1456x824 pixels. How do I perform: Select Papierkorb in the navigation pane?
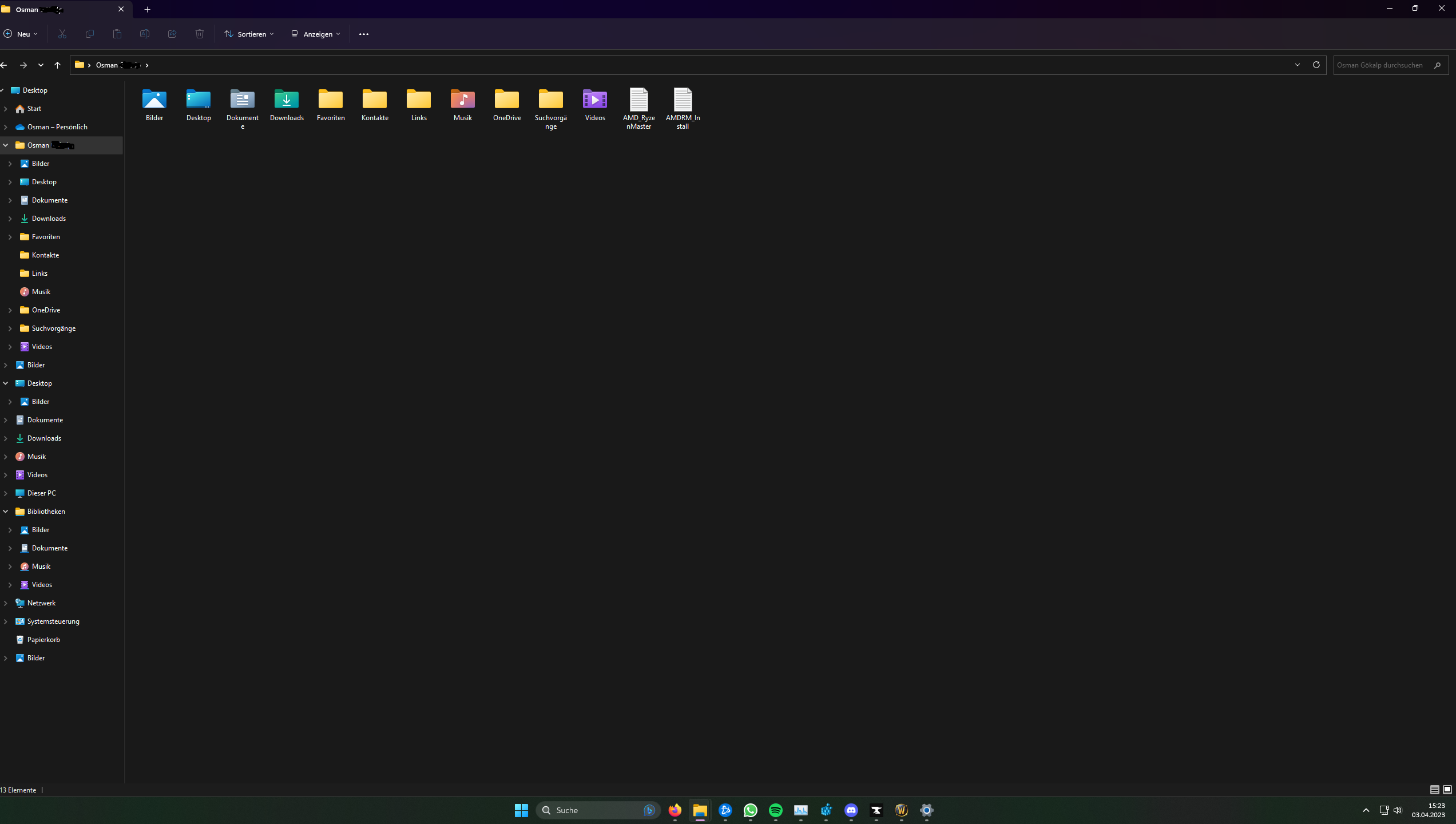(x=43, y=640)
